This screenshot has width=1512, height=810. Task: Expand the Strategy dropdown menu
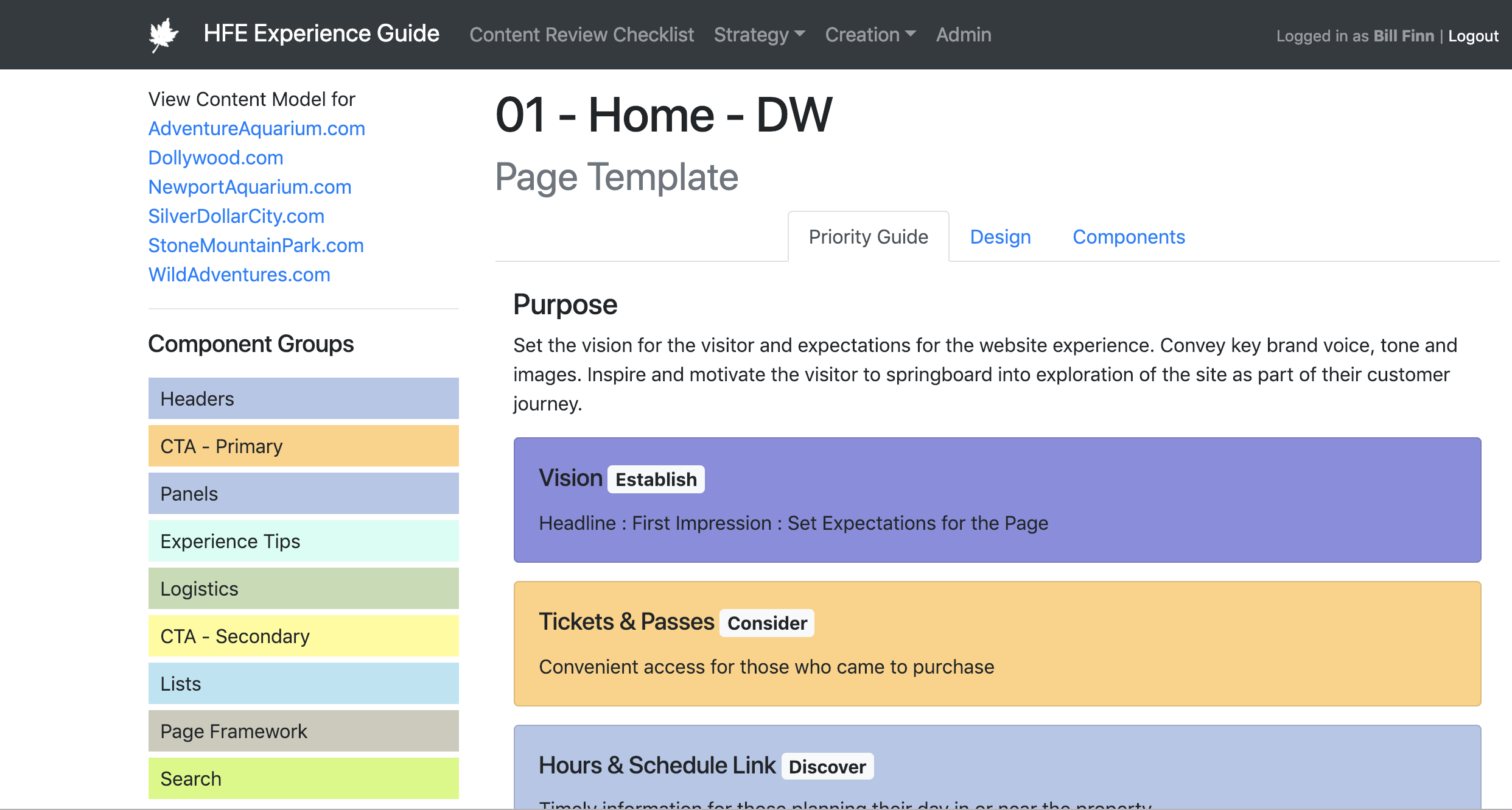[759, 35]
